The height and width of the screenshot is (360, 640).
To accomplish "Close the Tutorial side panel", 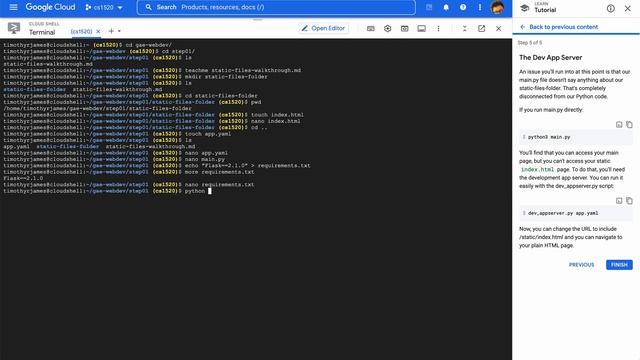I will pyautogui.click(x=627, y=8).
